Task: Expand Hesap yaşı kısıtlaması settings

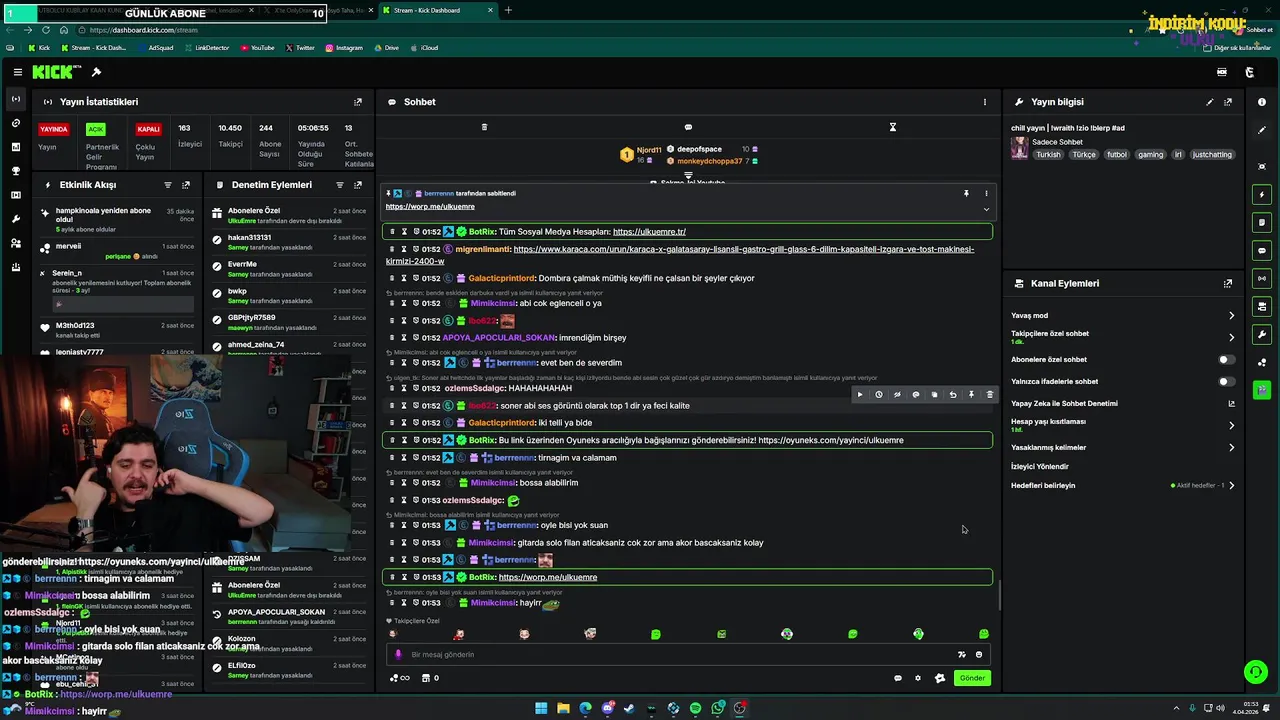Action: 1232,426
